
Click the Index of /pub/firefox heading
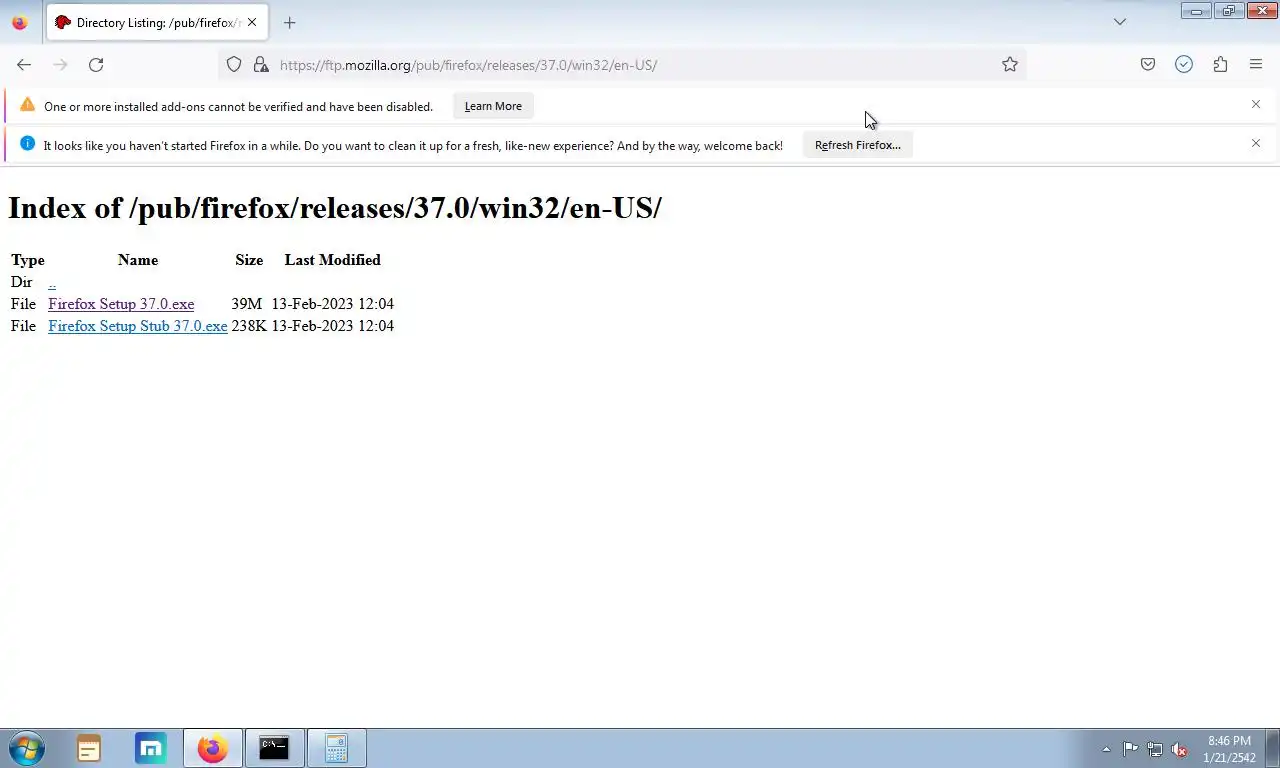[335, 208]
